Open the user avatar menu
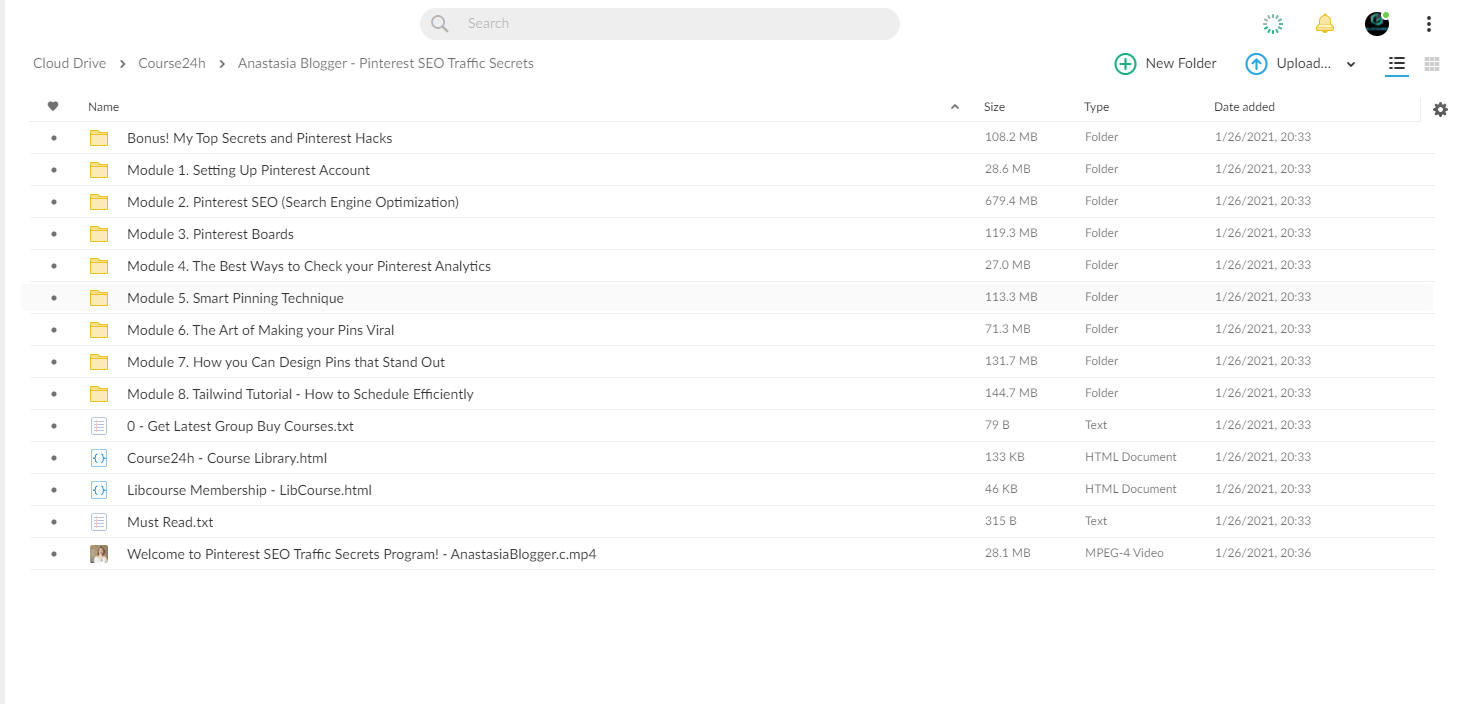Image resolution: width=1461 pixels, height=704 pixels. point(1377,24)
